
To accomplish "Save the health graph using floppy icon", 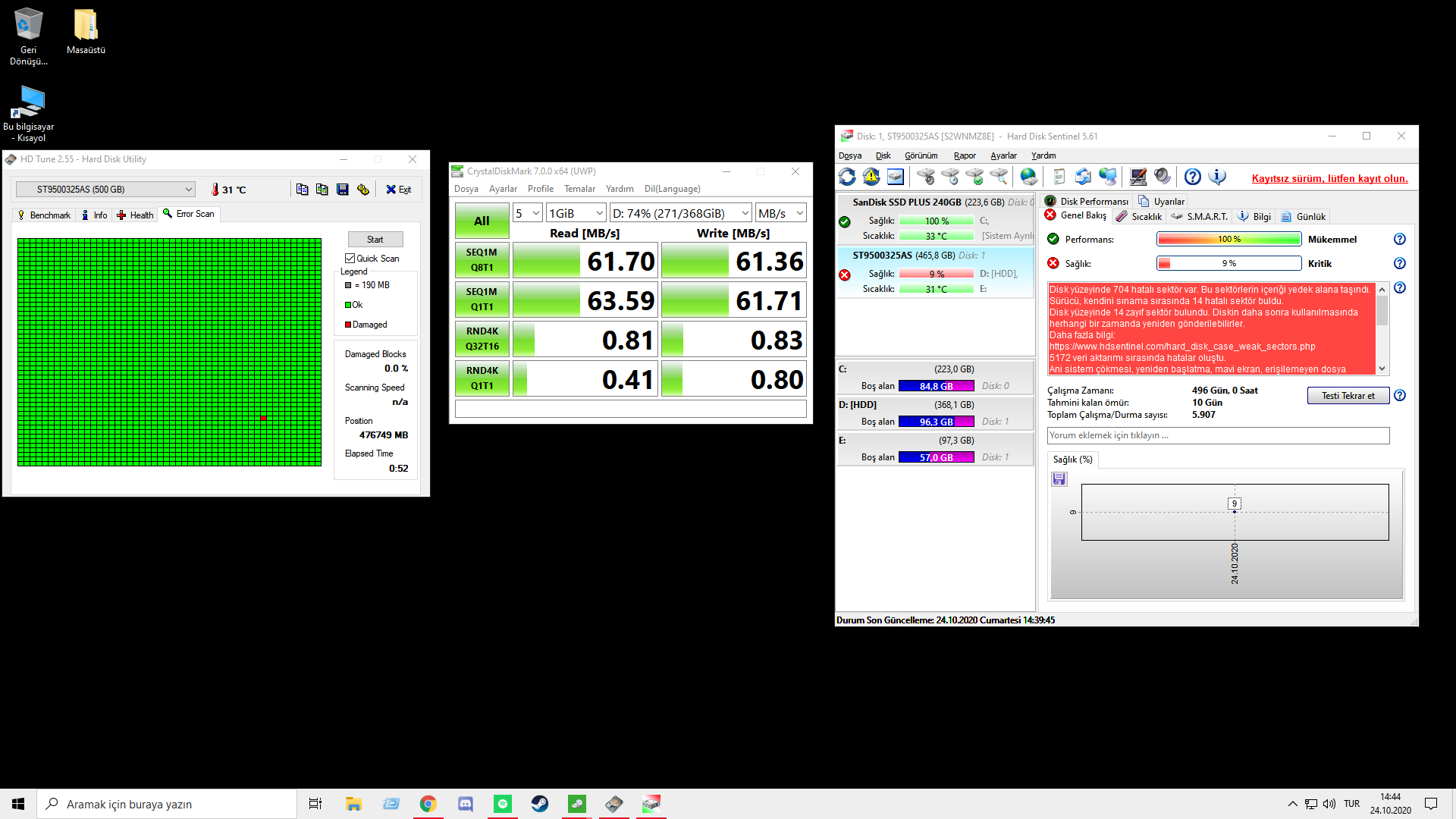I will click(1059, 479).
